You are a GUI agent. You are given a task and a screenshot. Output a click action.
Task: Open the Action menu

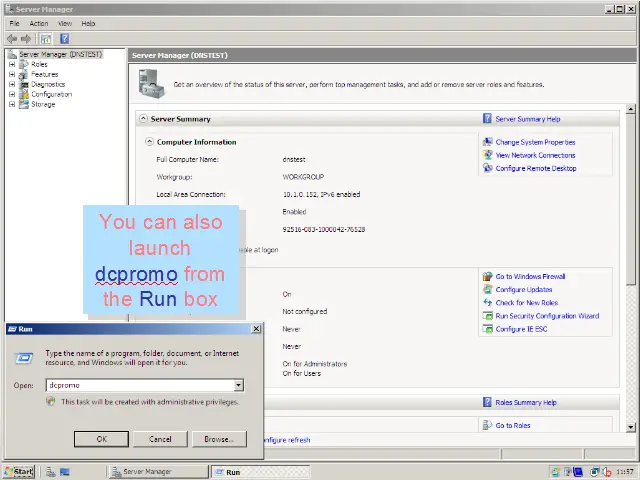pos(39,24)
